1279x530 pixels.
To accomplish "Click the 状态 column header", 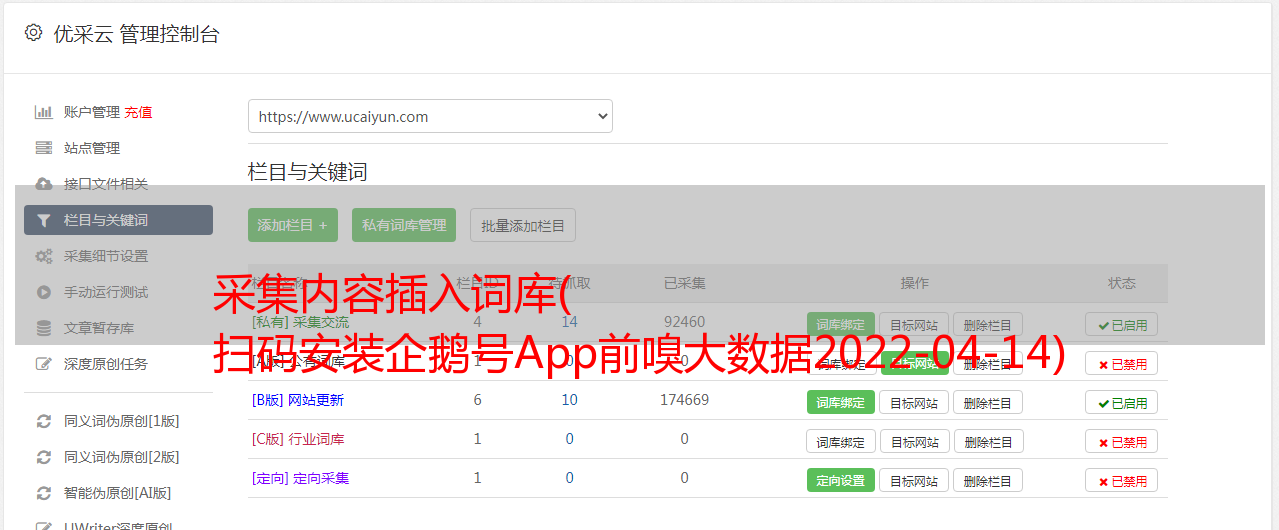I will click(x=1122, y=283).
